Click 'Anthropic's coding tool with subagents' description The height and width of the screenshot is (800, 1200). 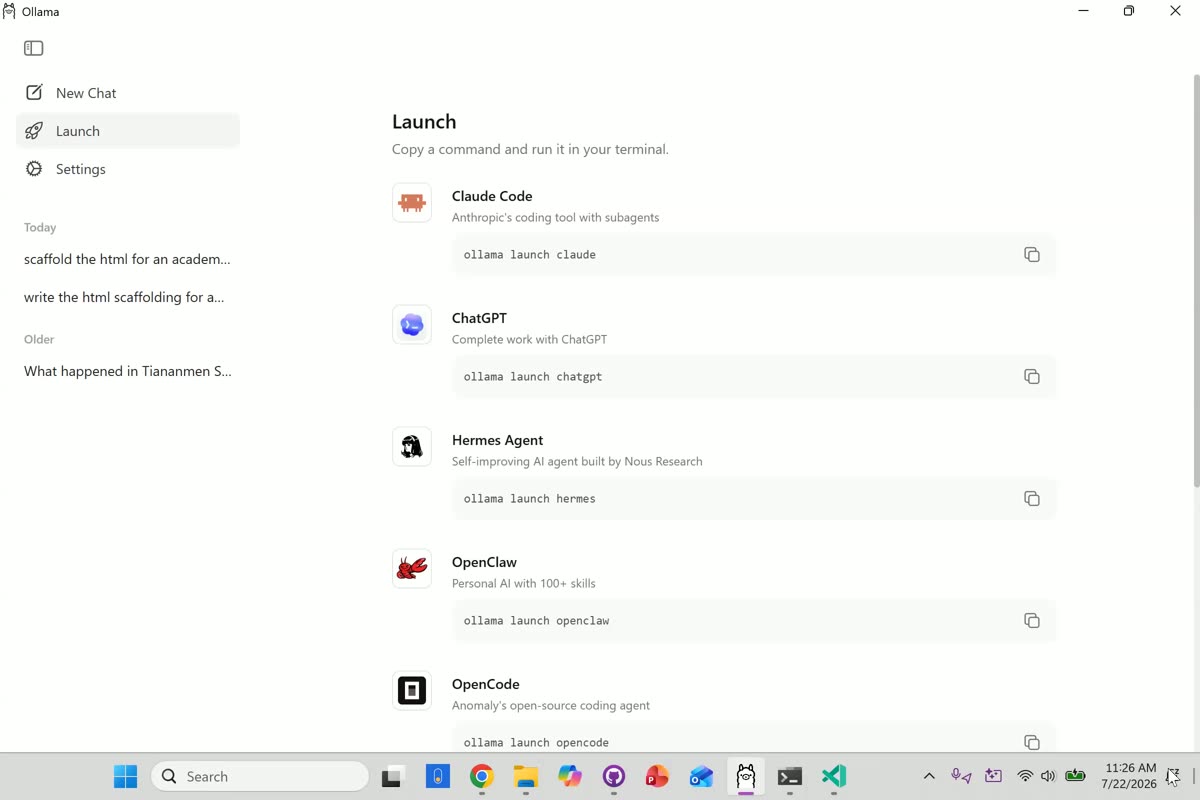pos(555,217)
